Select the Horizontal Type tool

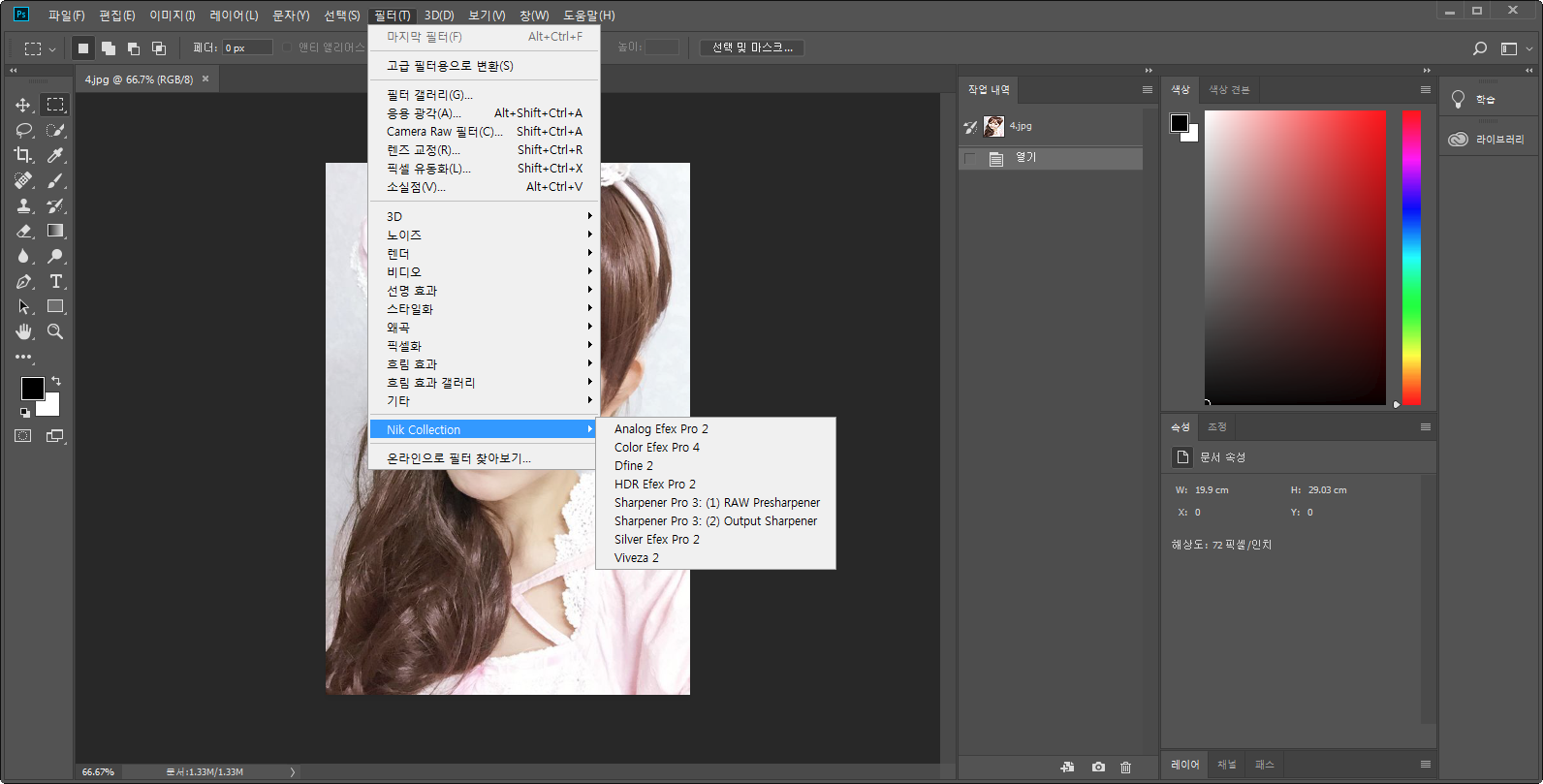55,281
